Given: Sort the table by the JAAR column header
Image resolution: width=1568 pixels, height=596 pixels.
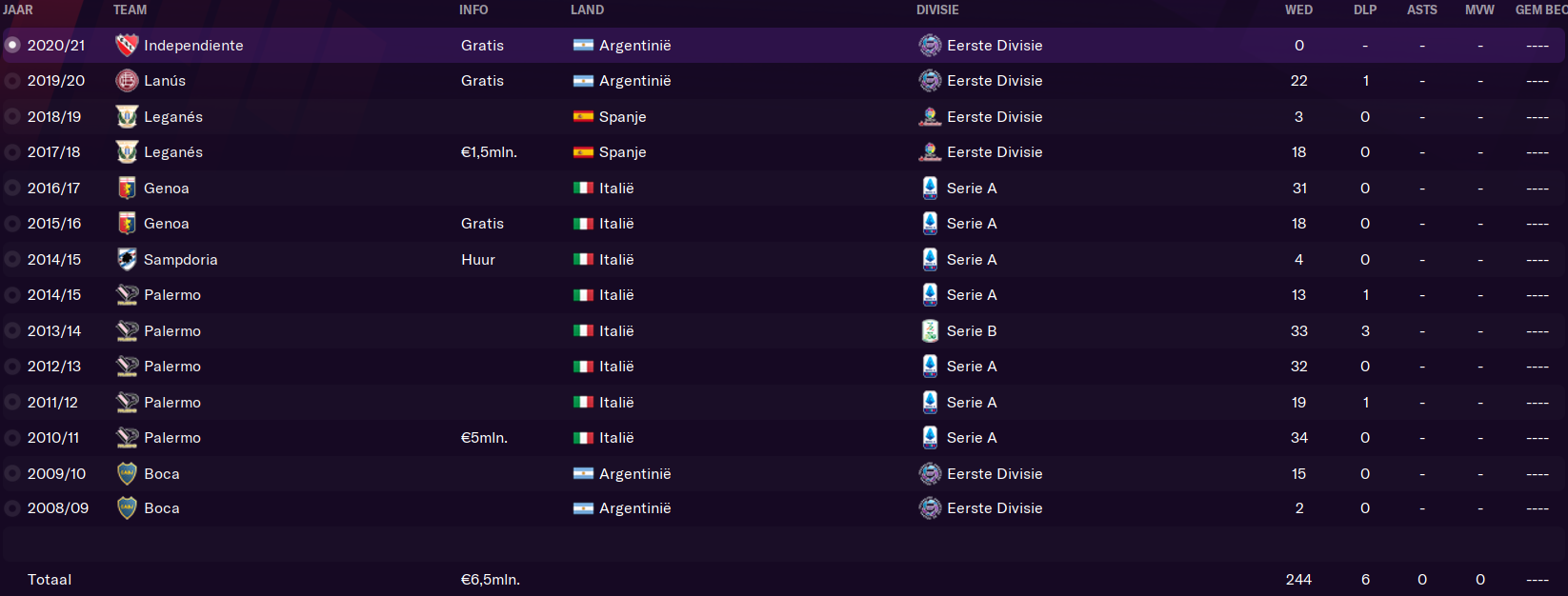Looking at the screenshot, I should (x=18, y=10).
